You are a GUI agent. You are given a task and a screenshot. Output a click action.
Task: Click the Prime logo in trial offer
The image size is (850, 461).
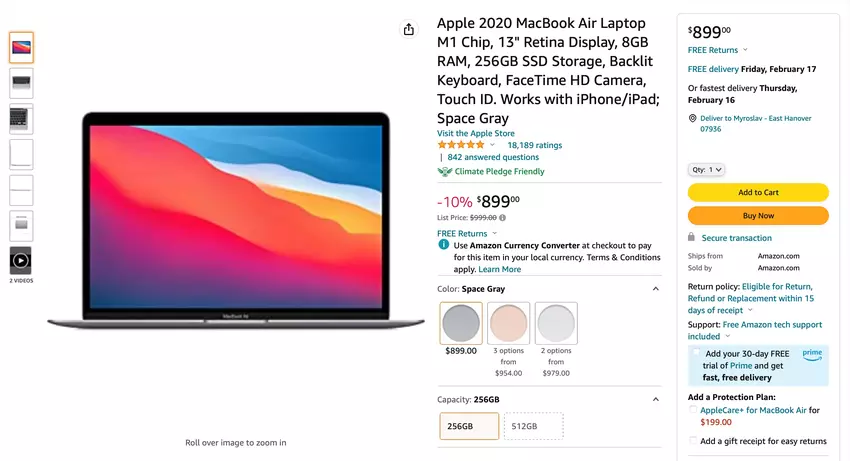point(812,353)
